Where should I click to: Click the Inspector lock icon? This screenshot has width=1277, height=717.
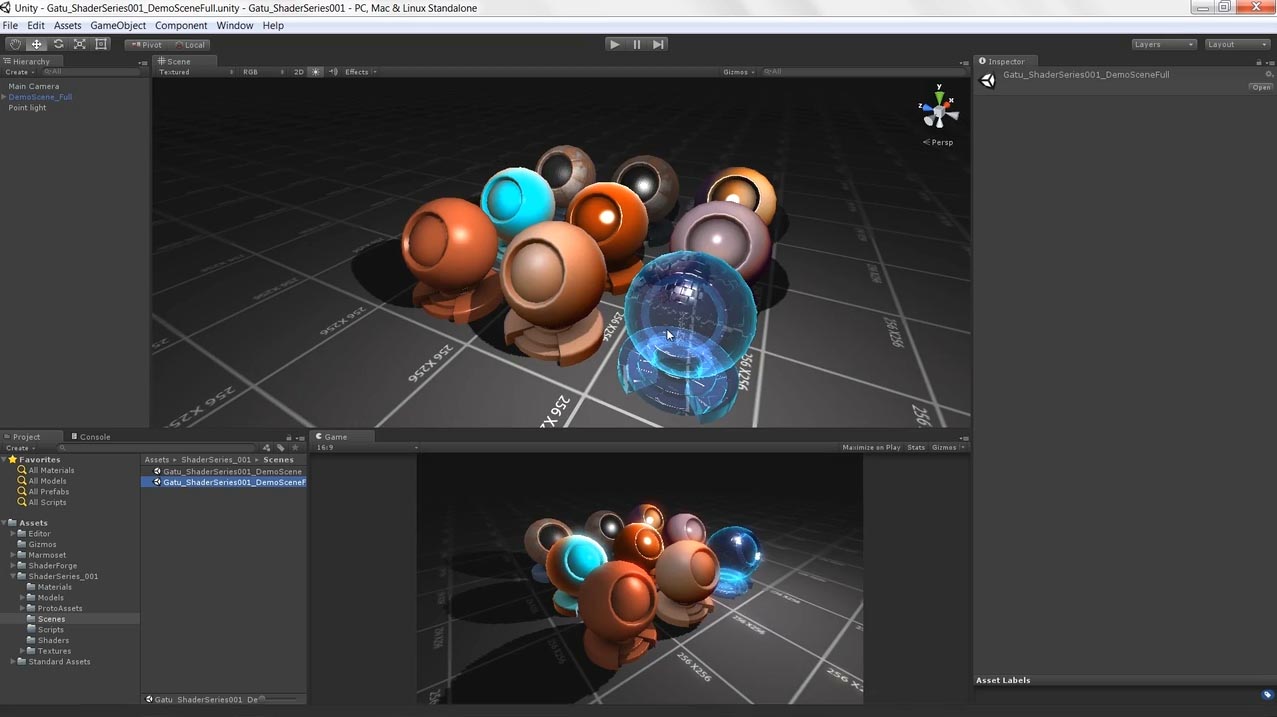[1258, 62]
